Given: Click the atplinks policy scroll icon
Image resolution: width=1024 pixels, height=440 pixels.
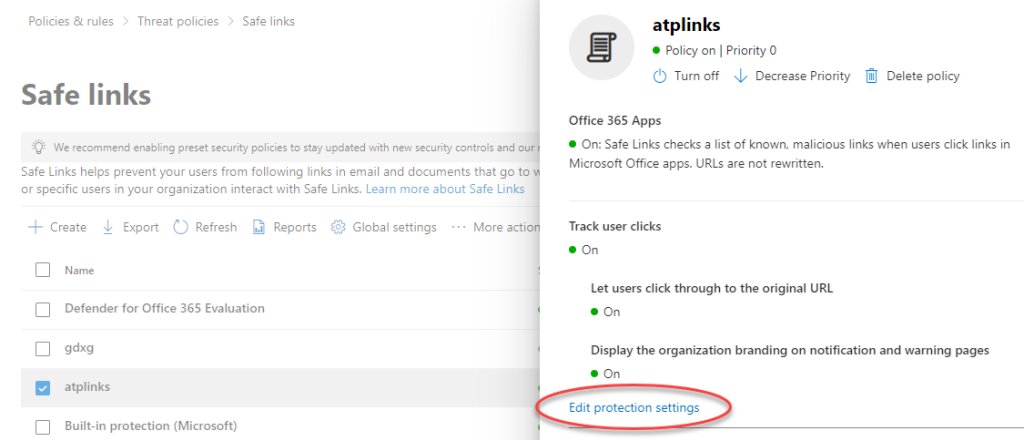Looking at the screenshot, I should (x=603, y=47).
